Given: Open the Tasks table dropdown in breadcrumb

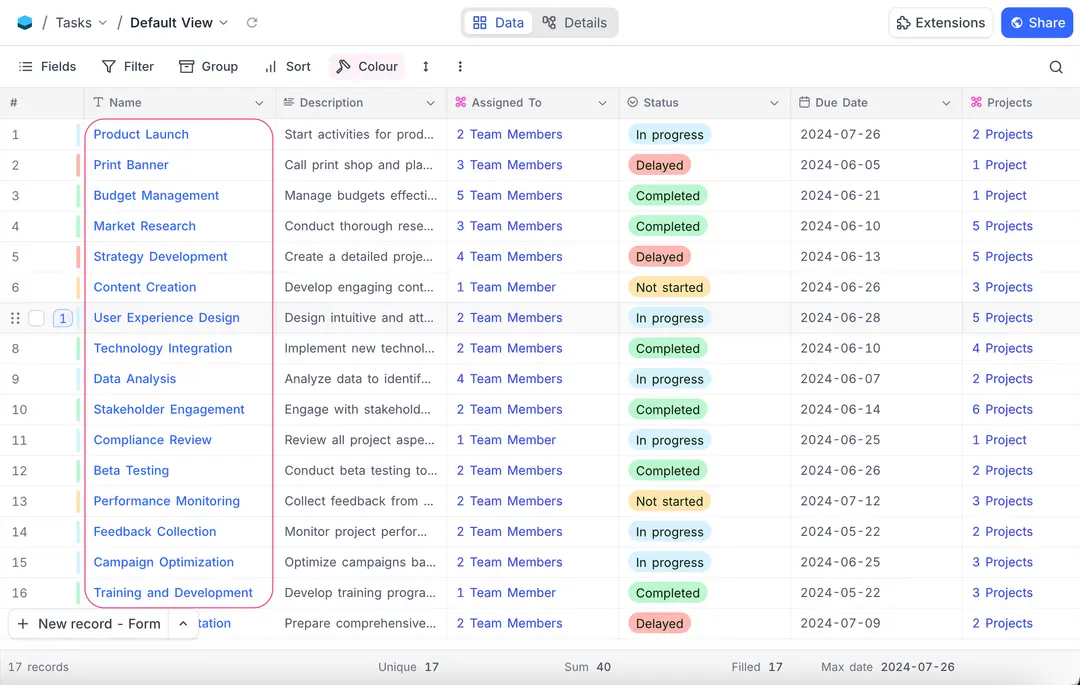Looking at the screenshot, I should [81, 23].
